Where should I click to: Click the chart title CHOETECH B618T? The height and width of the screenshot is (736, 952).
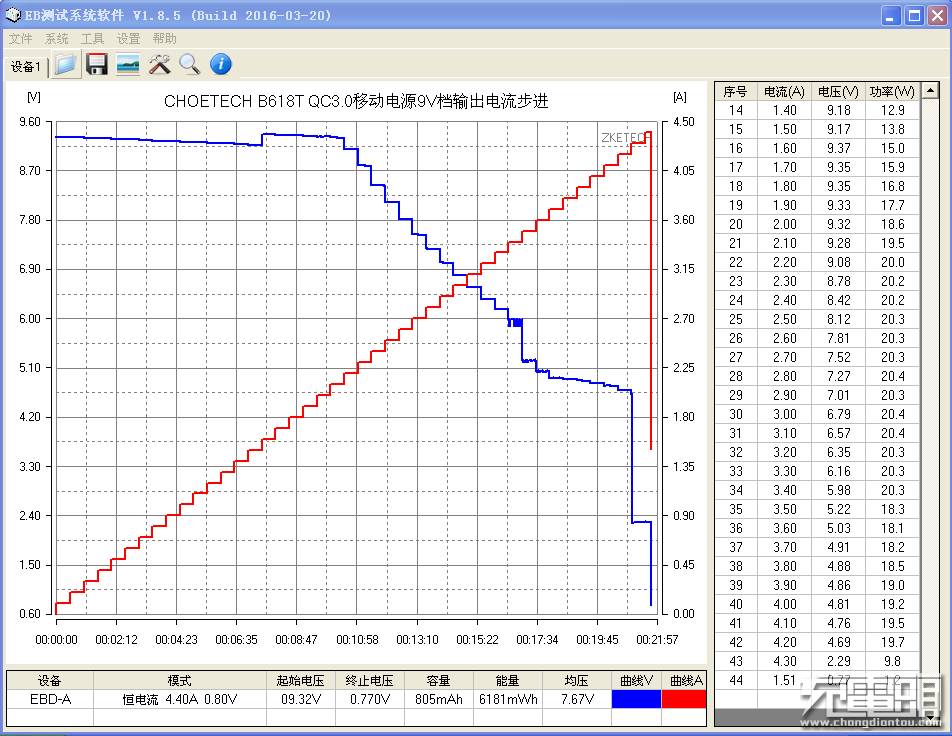[356, 101]
